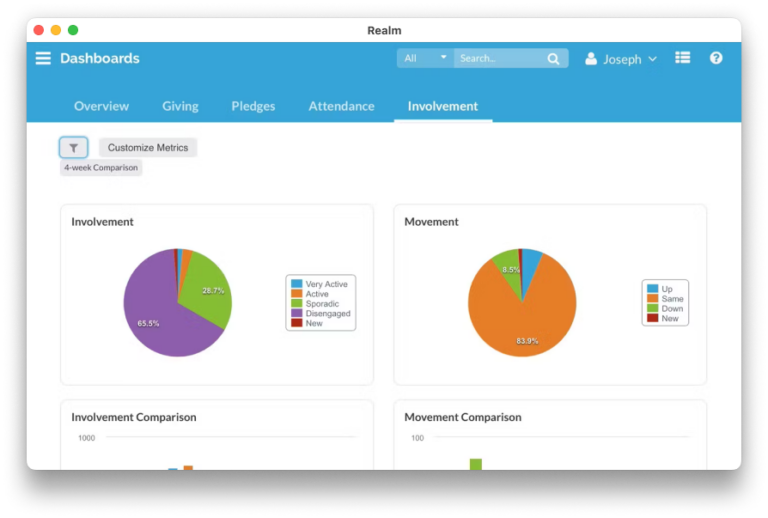Switch to the Overview tab
This screenshot has height=518, width=768.
(101, 106)
